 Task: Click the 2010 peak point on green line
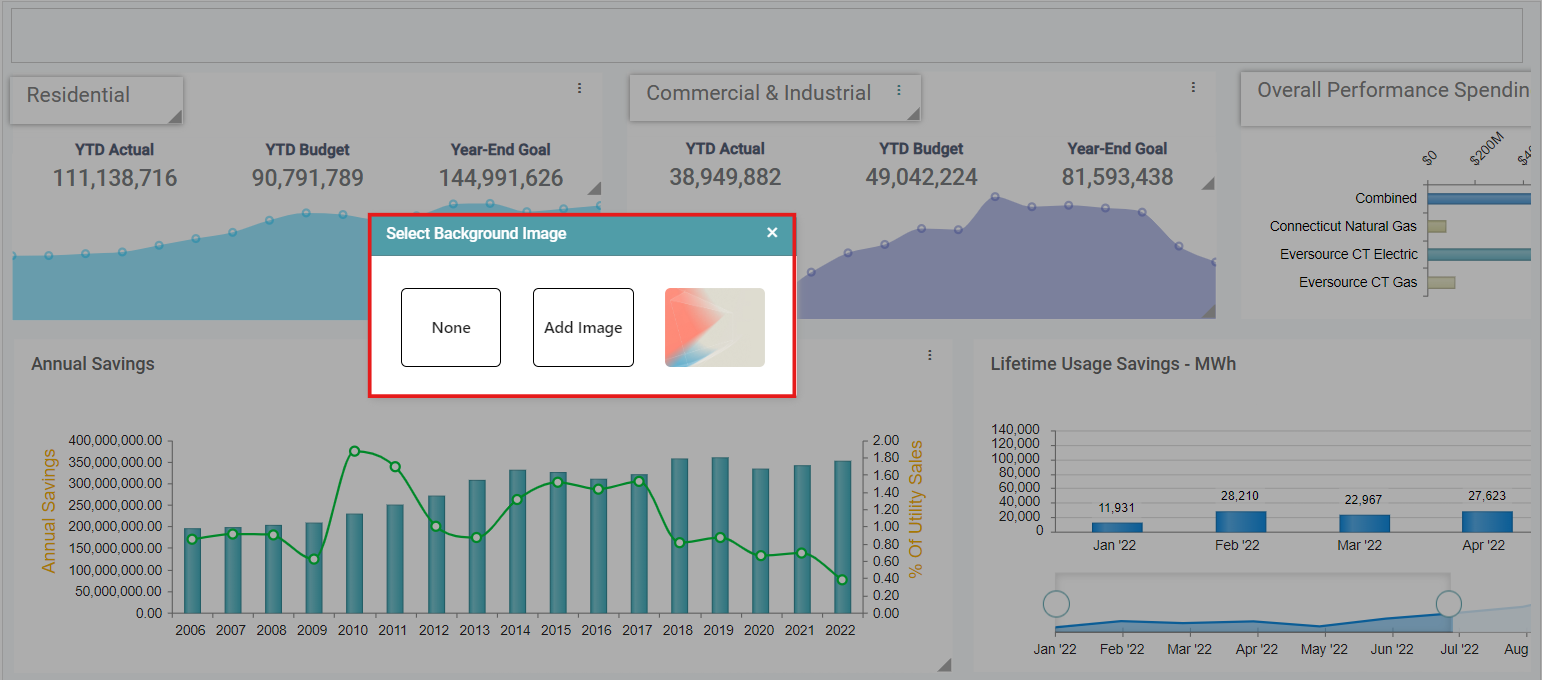(354, 452)
